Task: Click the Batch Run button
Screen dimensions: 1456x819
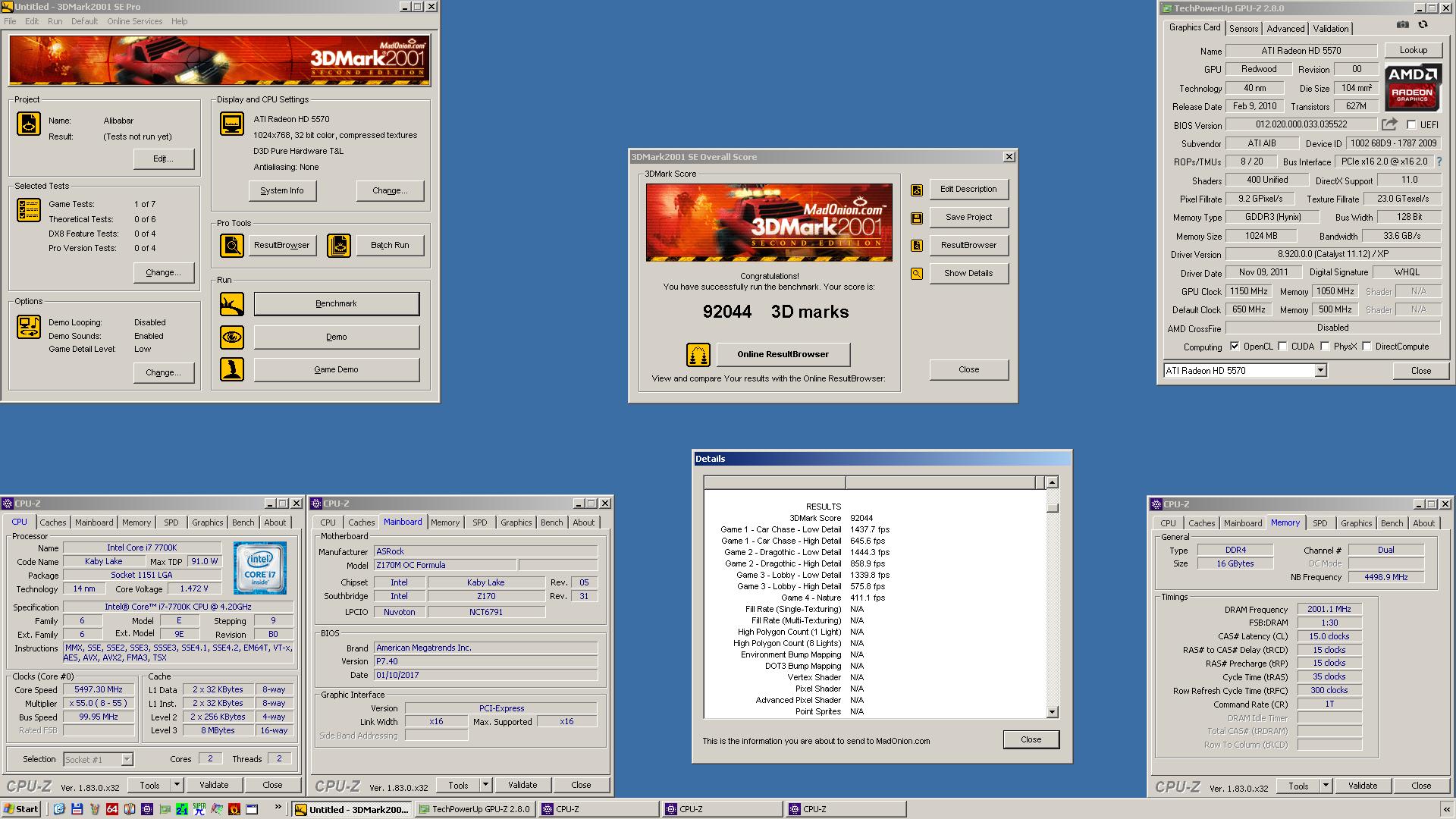Action: [390, 246]
